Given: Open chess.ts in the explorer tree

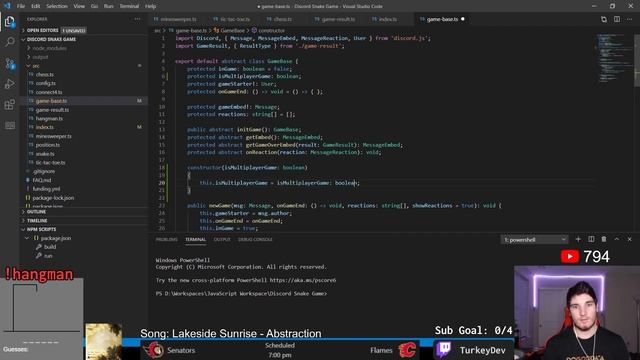Looking at the screenshot, I should point(44,75).
